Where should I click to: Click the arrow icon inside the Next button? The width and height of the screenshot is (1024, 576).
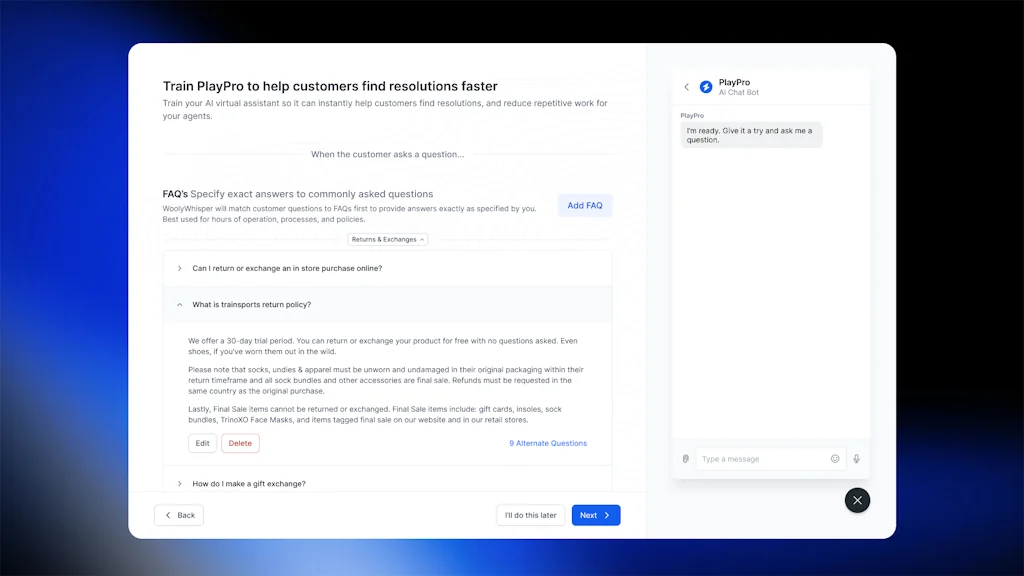click(x=607, y=514)
